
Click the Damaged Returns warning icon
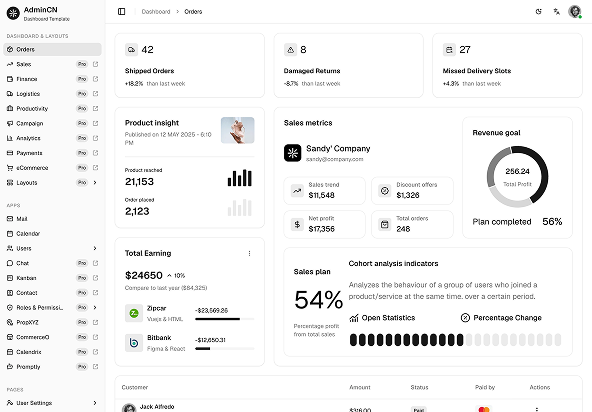[290, 50]
